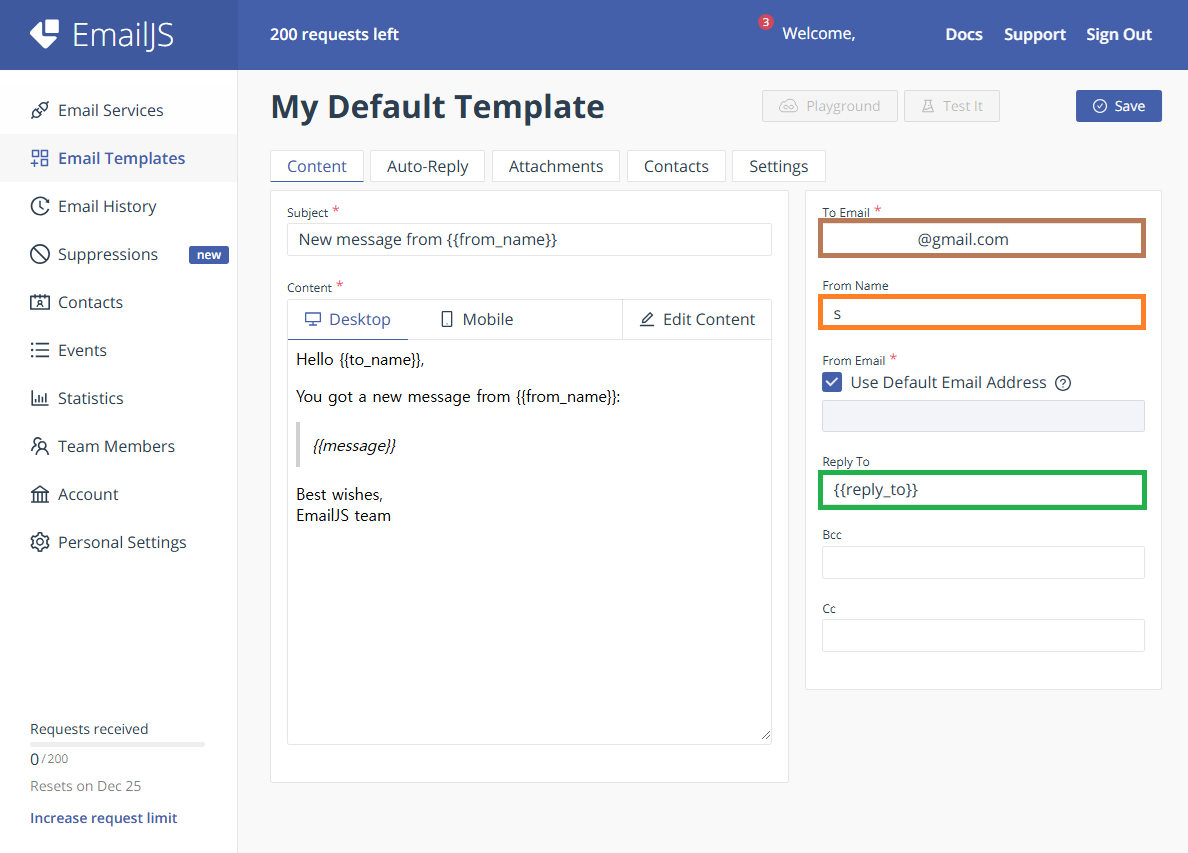Click Increase request limit link

104,817
